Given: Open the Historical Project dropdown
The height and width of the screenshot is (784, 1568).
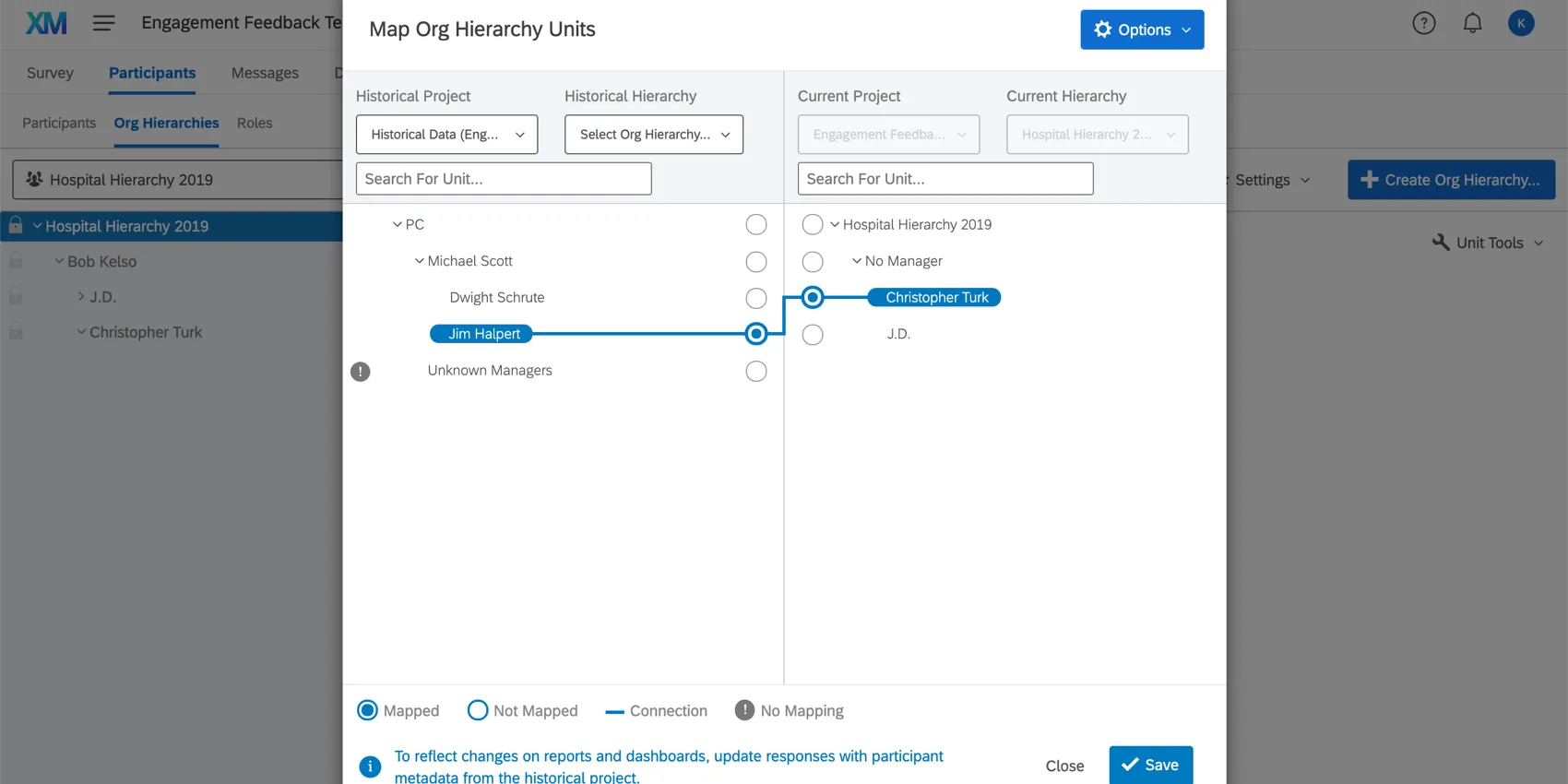Looking at the screenshot, I should [x=446, y=135].
